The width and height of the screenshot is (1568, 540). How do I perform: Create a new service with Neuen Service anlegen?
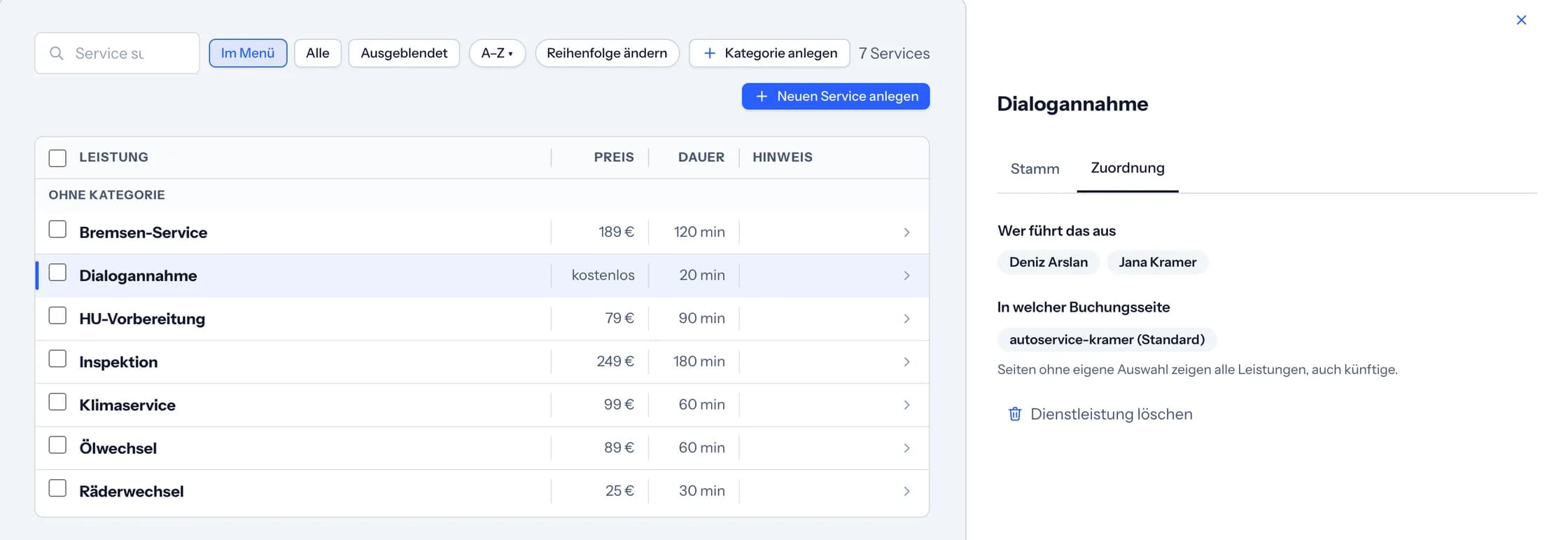click(x=836, y=97)
